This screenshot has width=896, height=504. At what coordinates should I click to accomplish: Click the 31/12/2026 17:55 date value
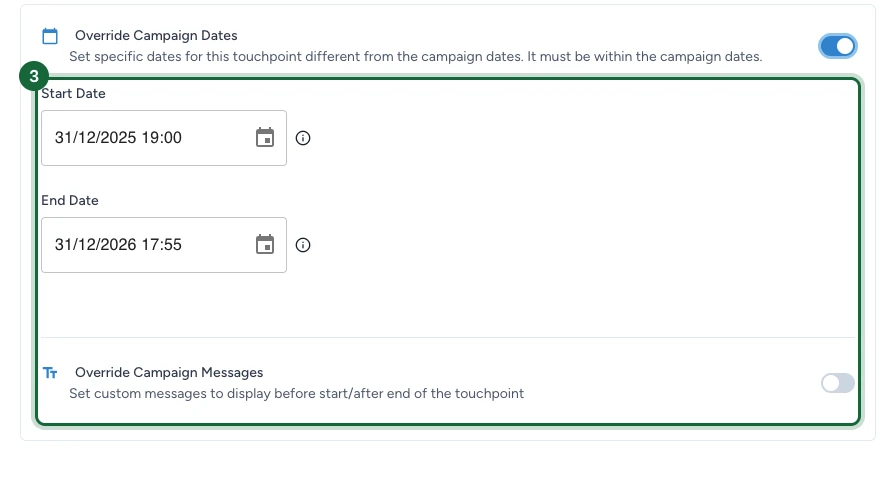(x=118, y=245)
